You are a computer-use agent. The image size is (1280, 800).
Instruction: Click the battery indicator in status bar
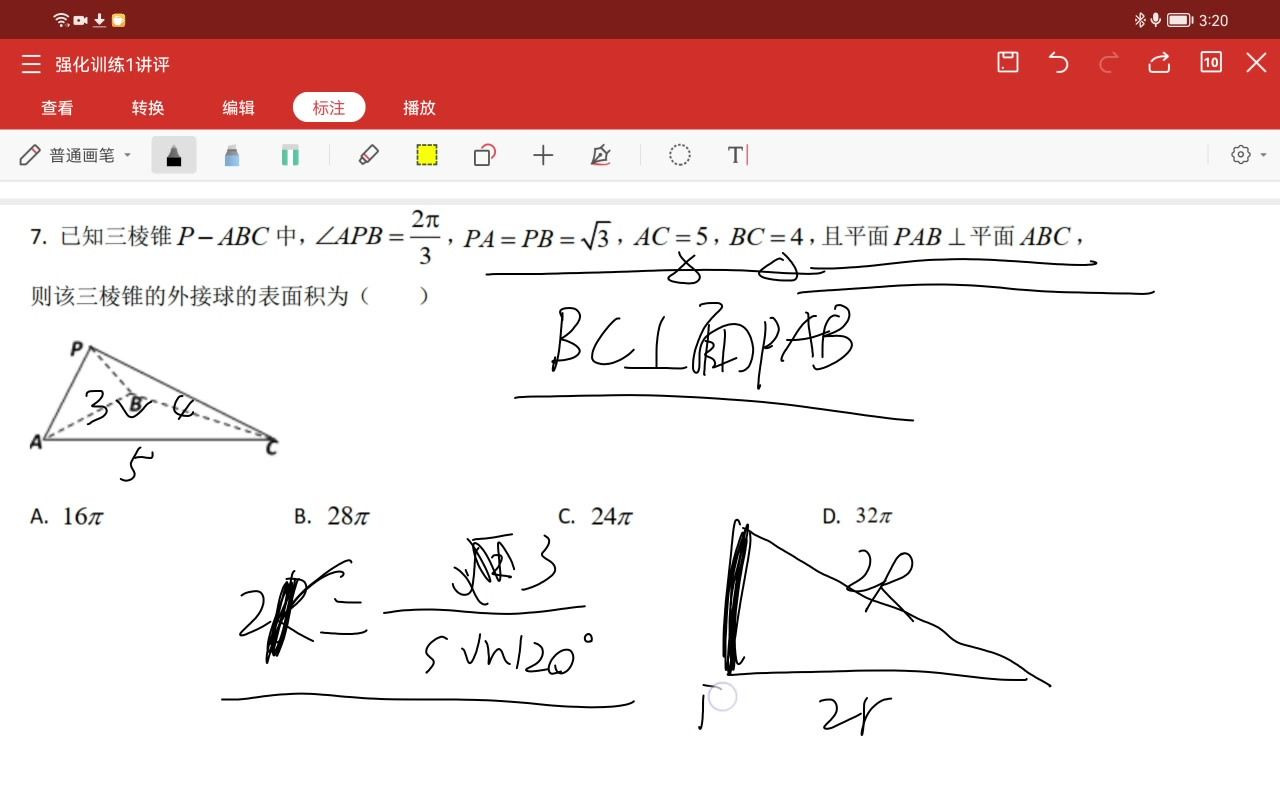tap(1180, 20)
